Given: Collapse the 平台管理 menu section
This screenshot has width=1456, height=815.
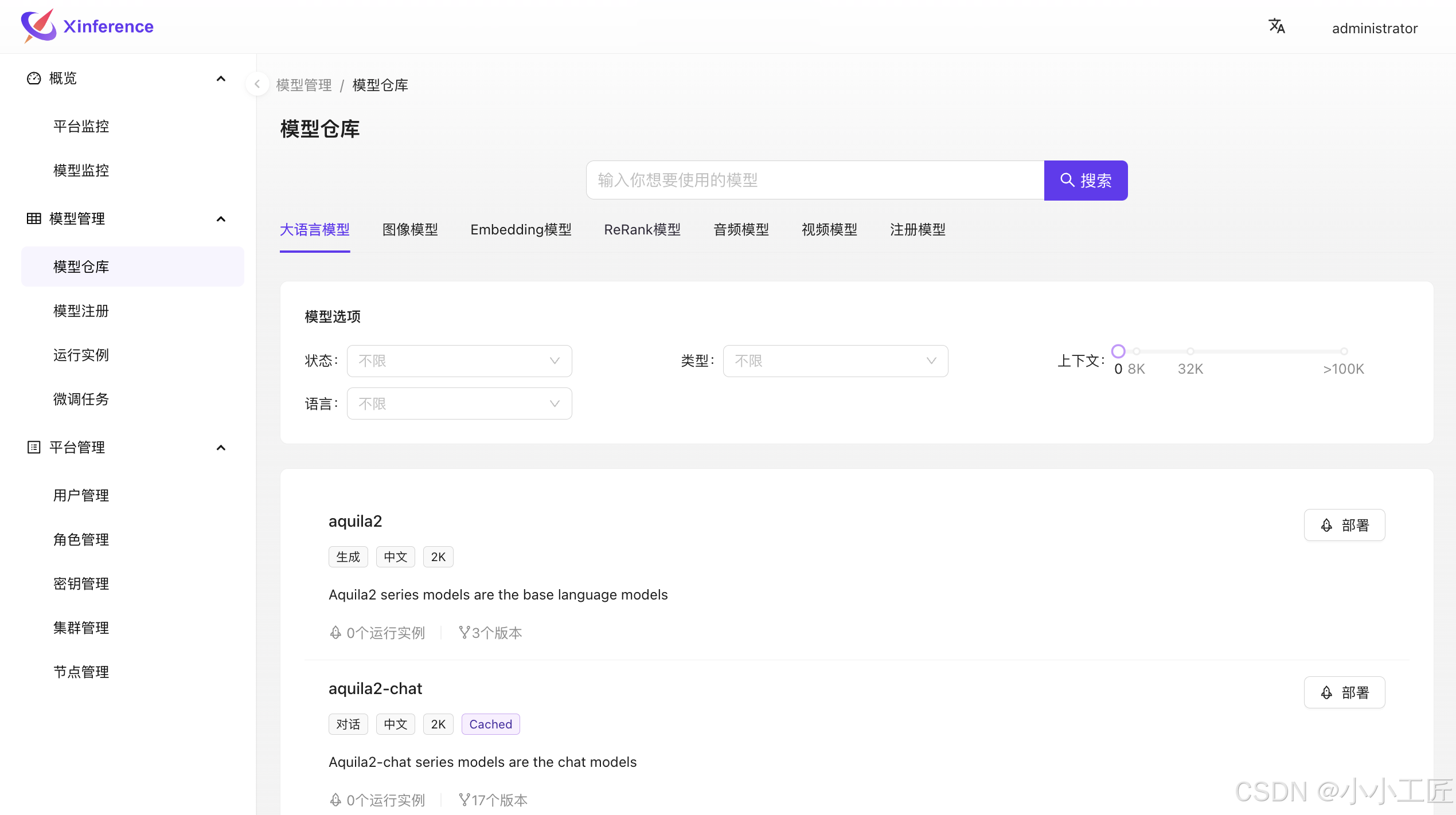Looking at the screenshot, I should point(221,448).
